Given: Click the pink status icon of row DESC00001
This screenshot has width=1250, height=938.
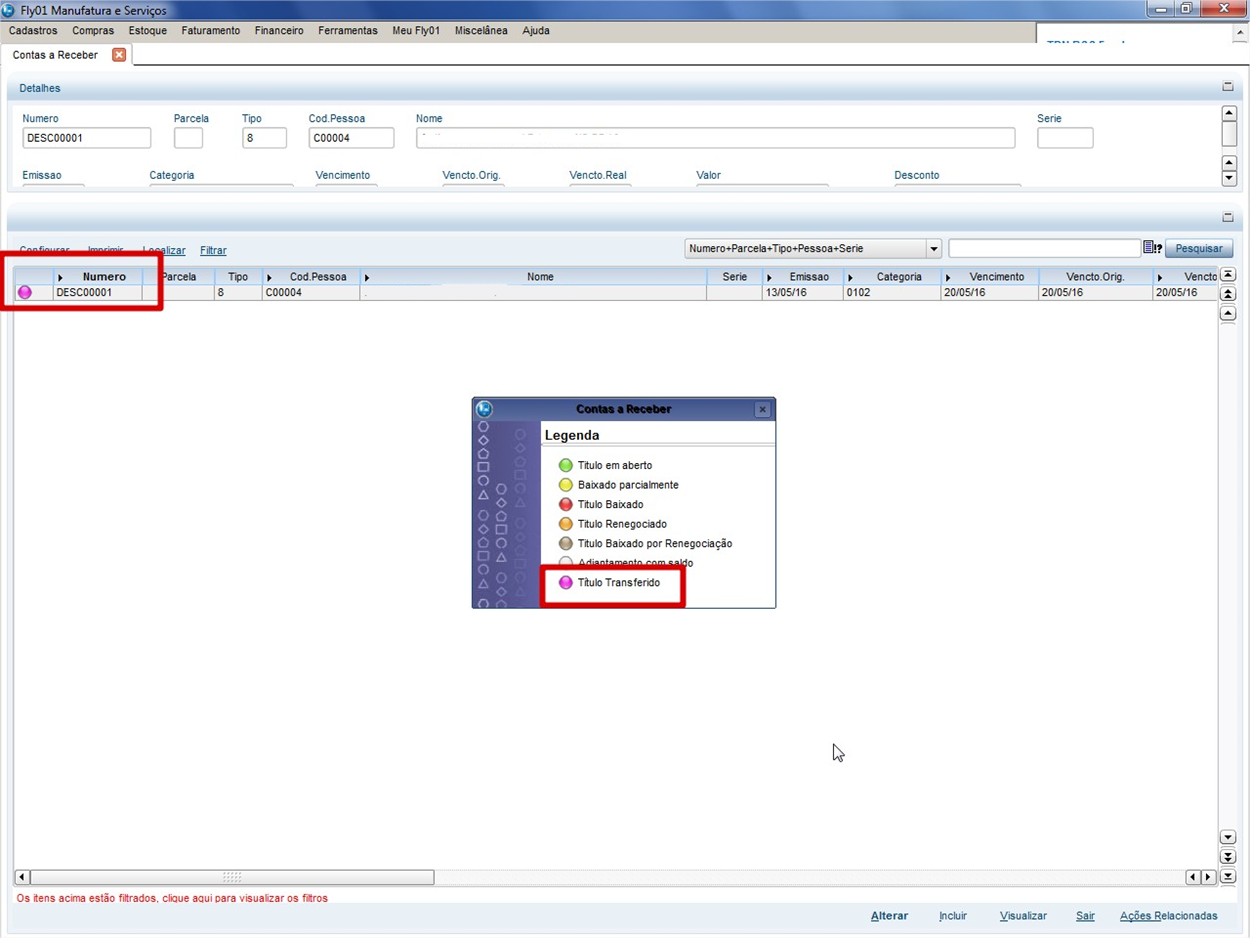Looking at the screenshot, I should pos(25,293).
